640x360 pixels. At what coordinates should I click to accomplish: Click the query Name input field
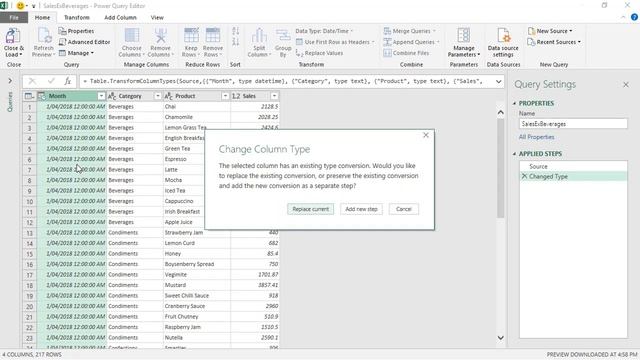pyautogui.click(x=573, y=124)
